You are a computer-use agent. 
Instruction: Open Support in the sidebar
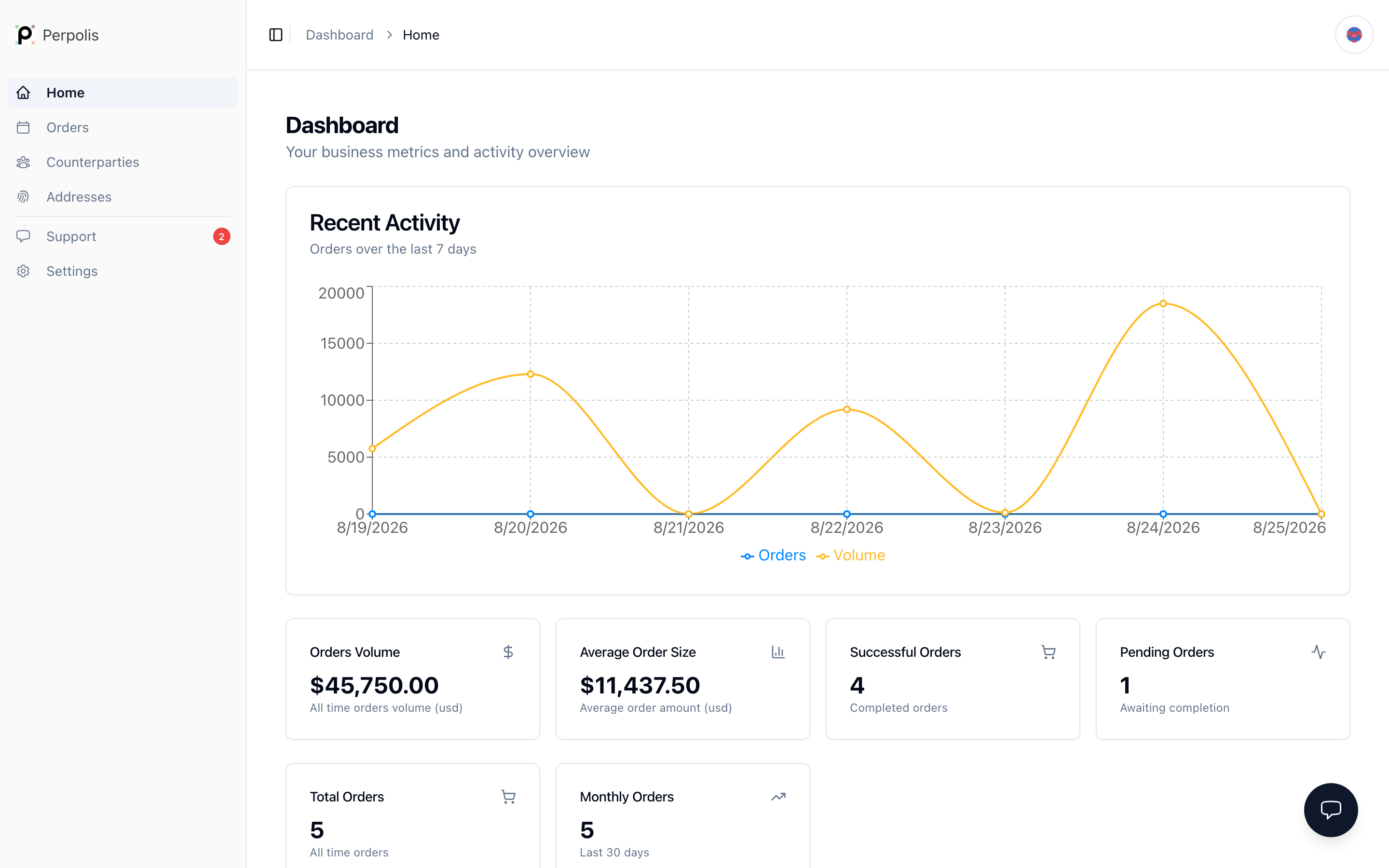coord(123,236)
